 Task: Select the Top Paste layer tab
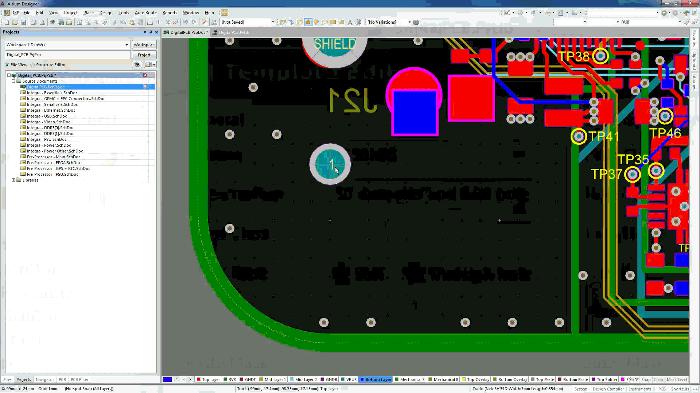[543, 380]
